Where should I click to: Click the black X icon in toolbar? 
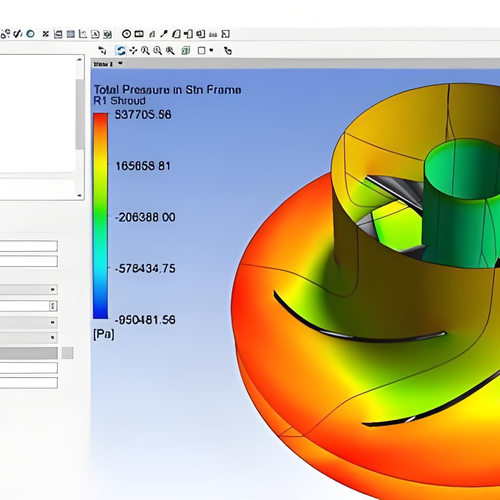pyautogui.click(x=46, y=34)
